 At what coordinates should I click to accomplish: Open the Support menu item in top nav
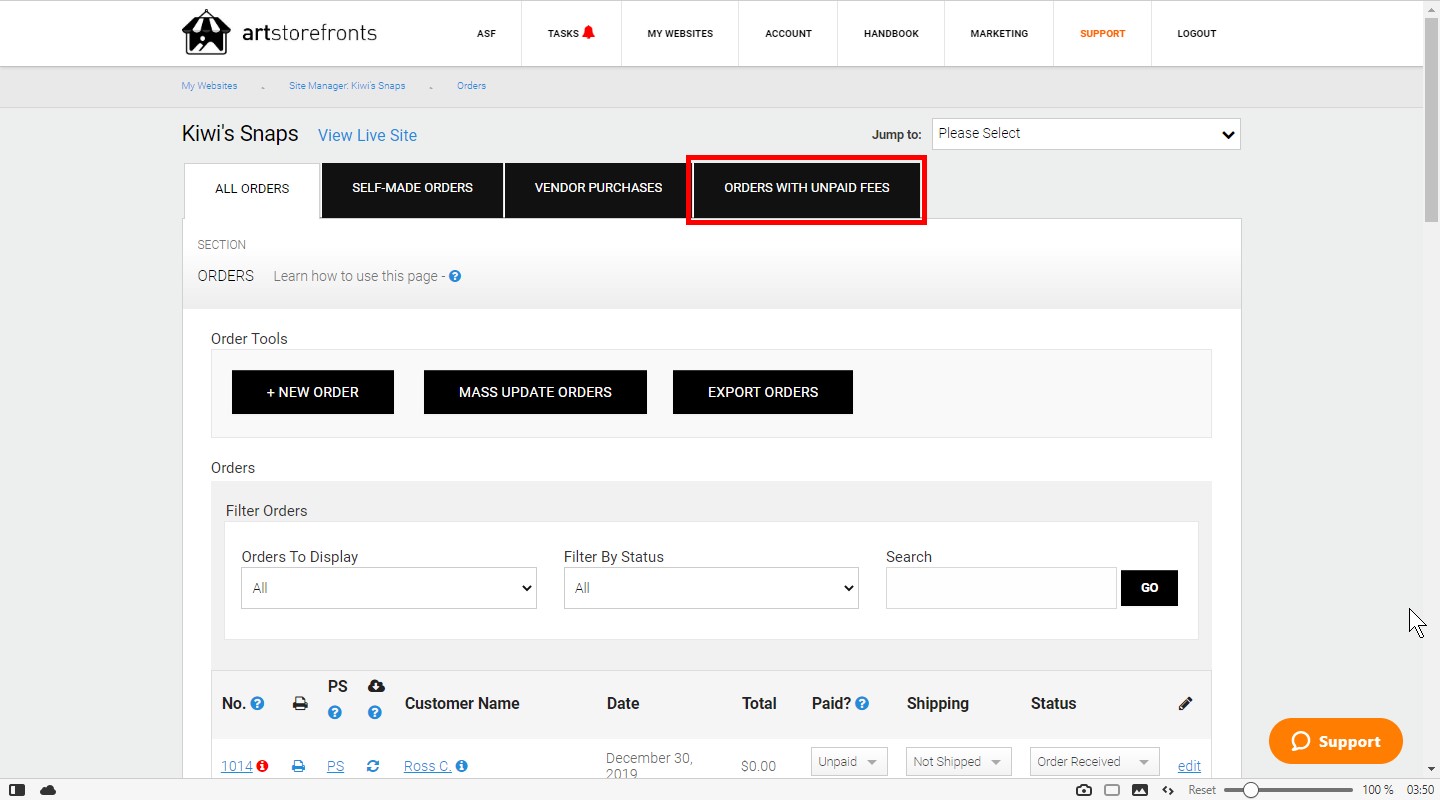point(1102,33)
